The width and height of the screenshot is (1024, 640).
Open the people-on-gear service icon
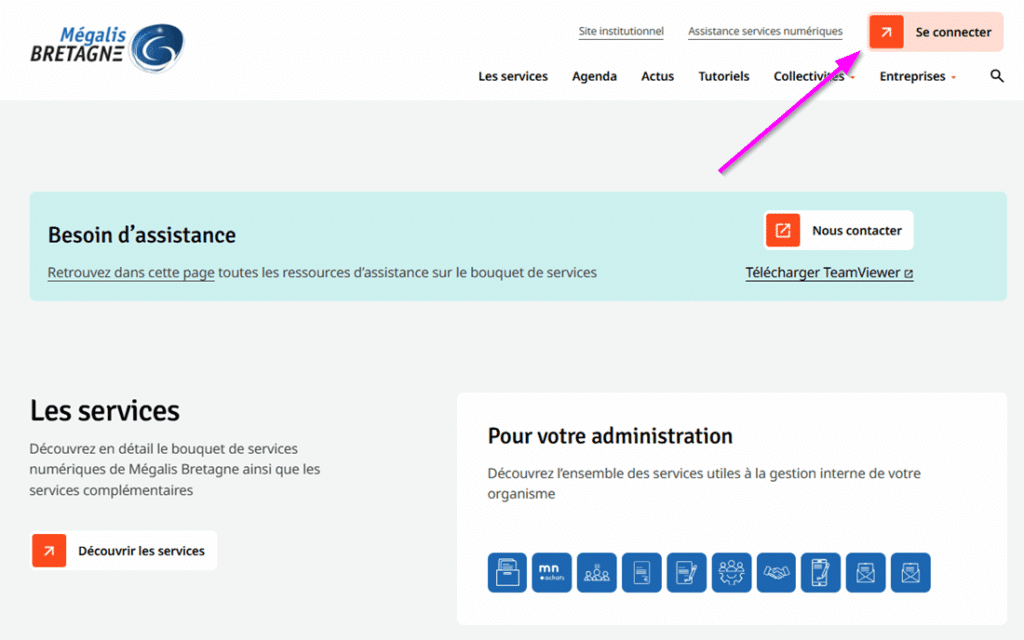coord(731,573)
